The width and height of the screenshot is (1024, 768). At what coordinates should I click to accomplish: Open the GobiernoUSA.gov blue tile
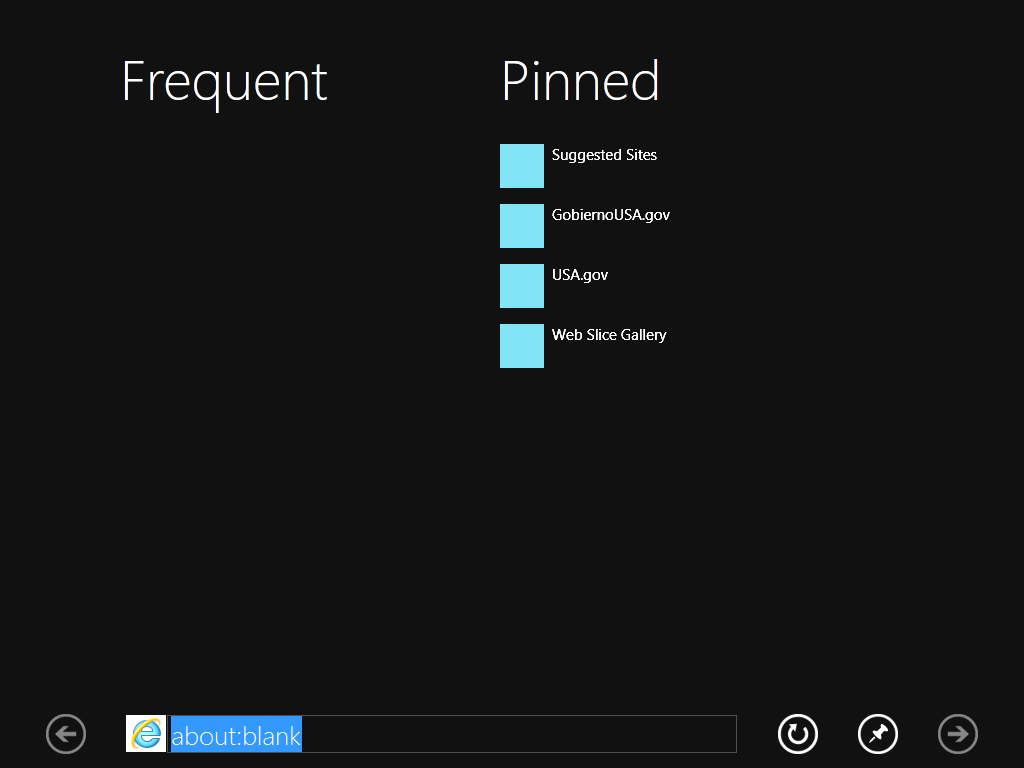[522, 226]
